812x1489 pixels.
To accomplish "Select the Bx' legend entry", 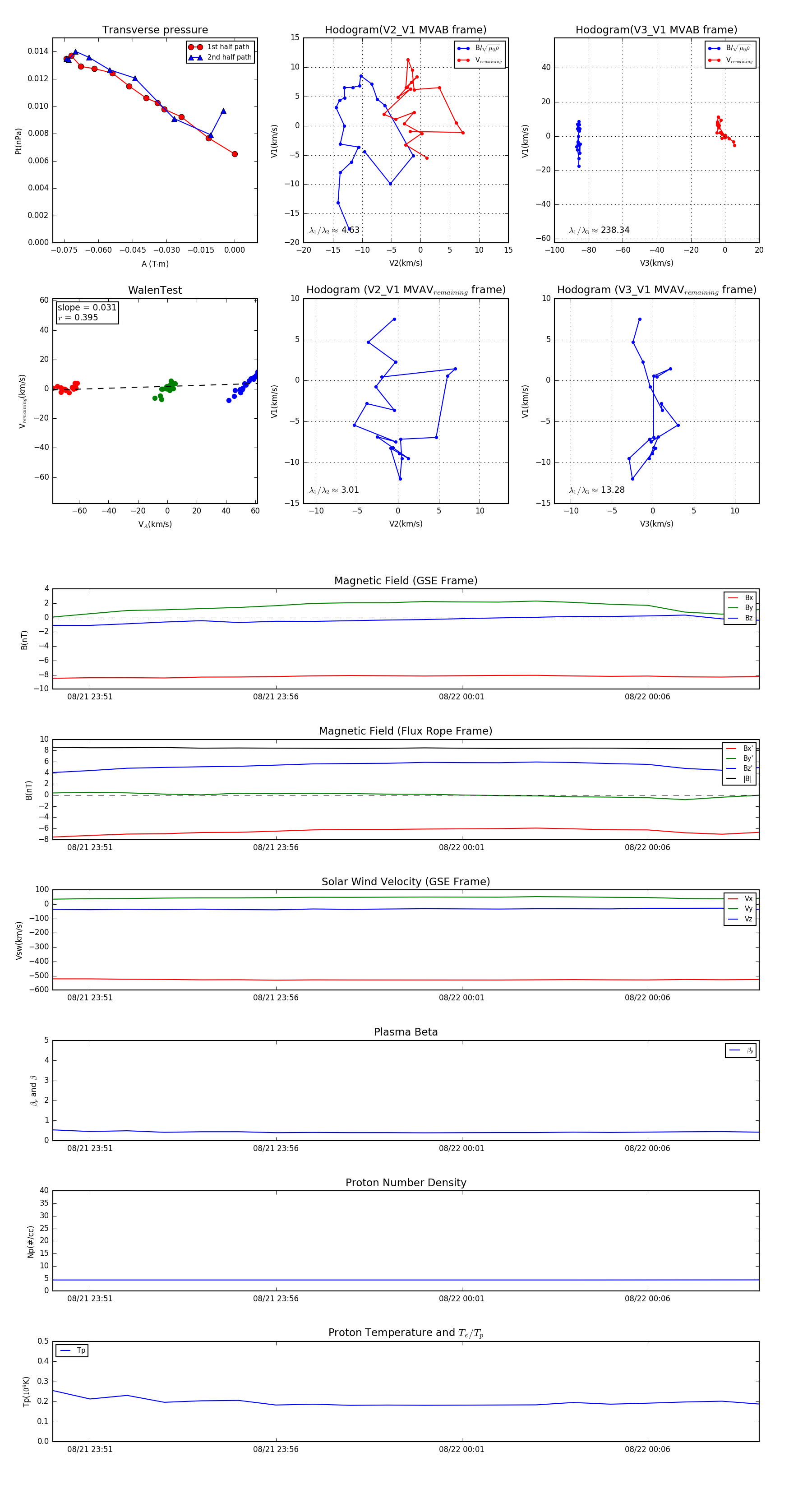I will [x=739, y=748].
